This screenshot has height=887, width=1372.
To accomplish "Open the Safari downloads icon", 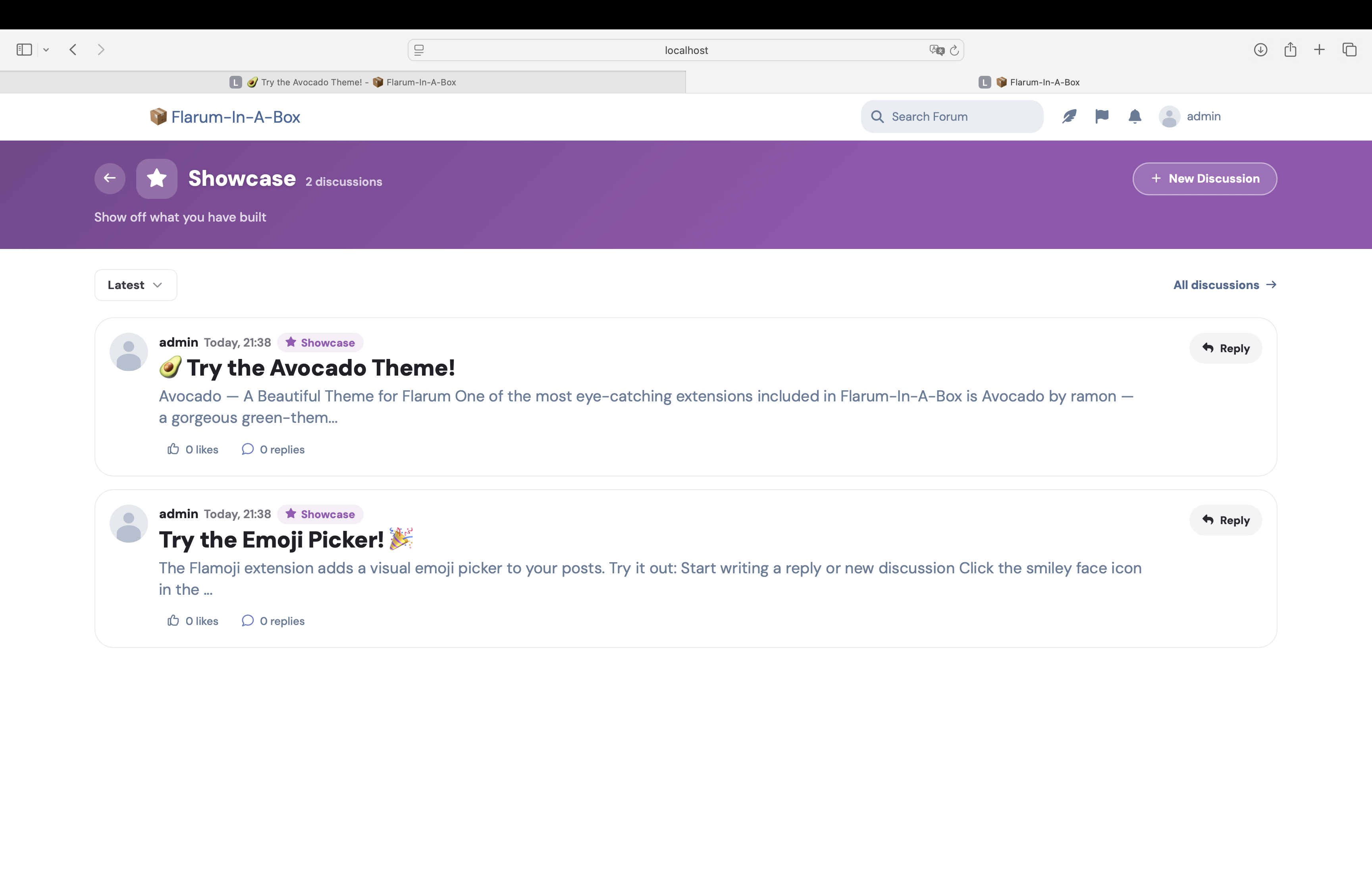I will (1260, 50).
